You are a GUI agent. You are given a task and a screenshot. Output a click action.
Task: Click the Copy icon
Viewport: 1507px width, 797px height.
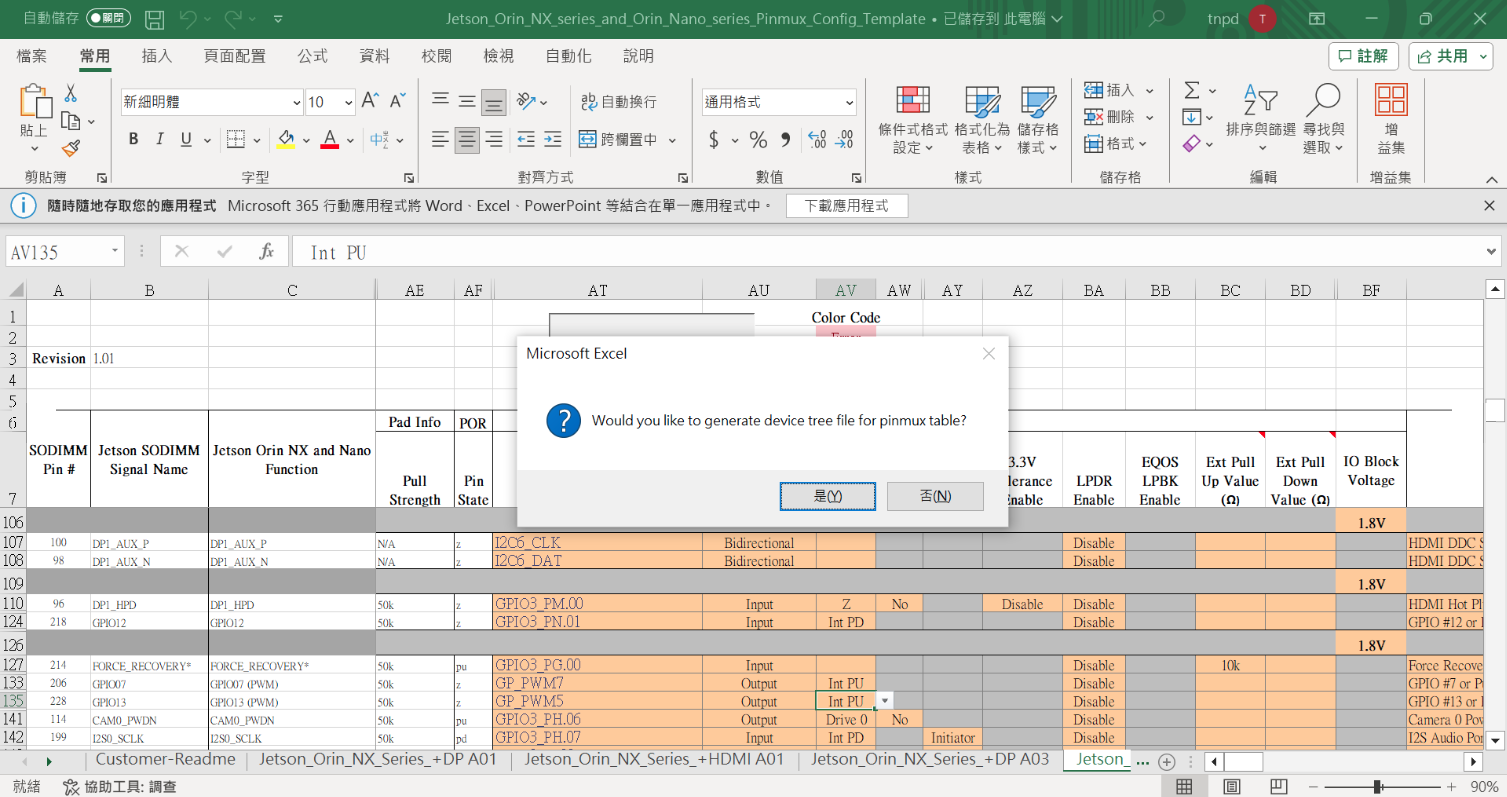71,121
